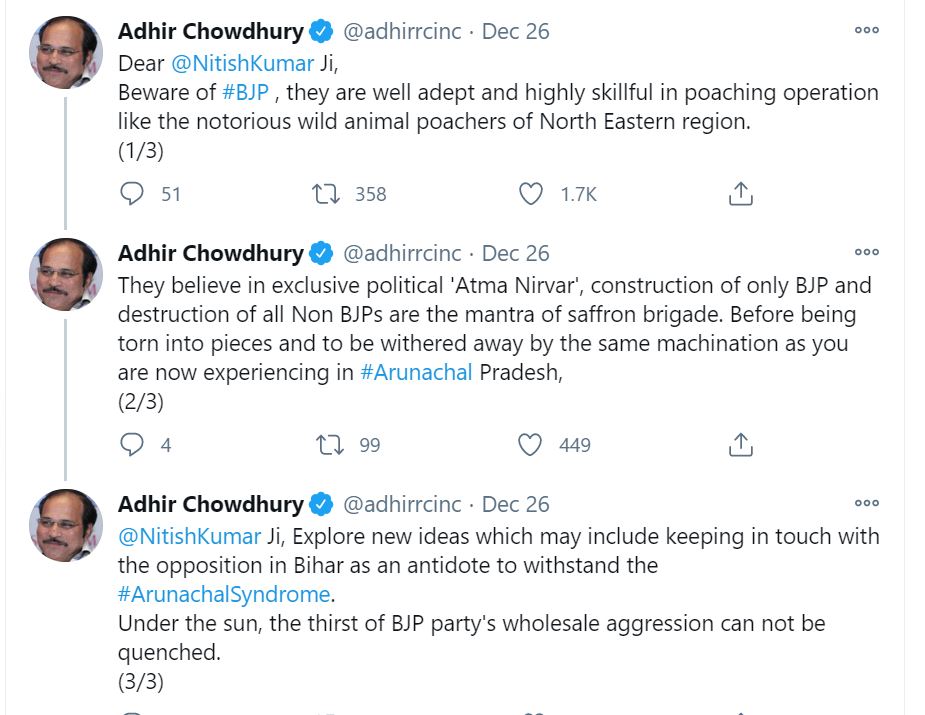
Task: Reply to the first tweet (1/3)
Action: (x=132, y=194)
